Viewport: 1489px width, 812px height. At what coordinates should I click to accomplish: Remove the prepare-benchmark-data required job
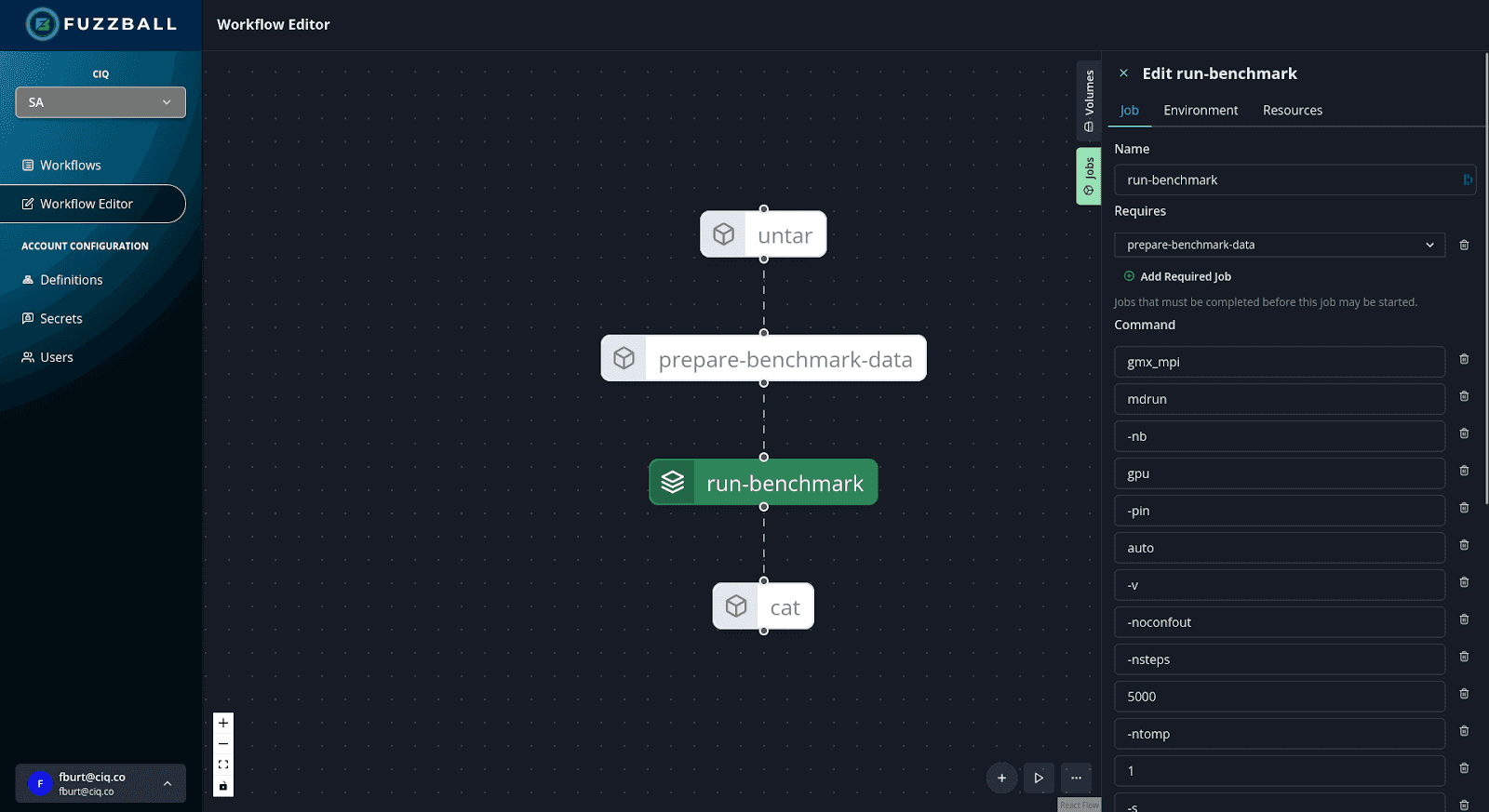point(1464,246)
